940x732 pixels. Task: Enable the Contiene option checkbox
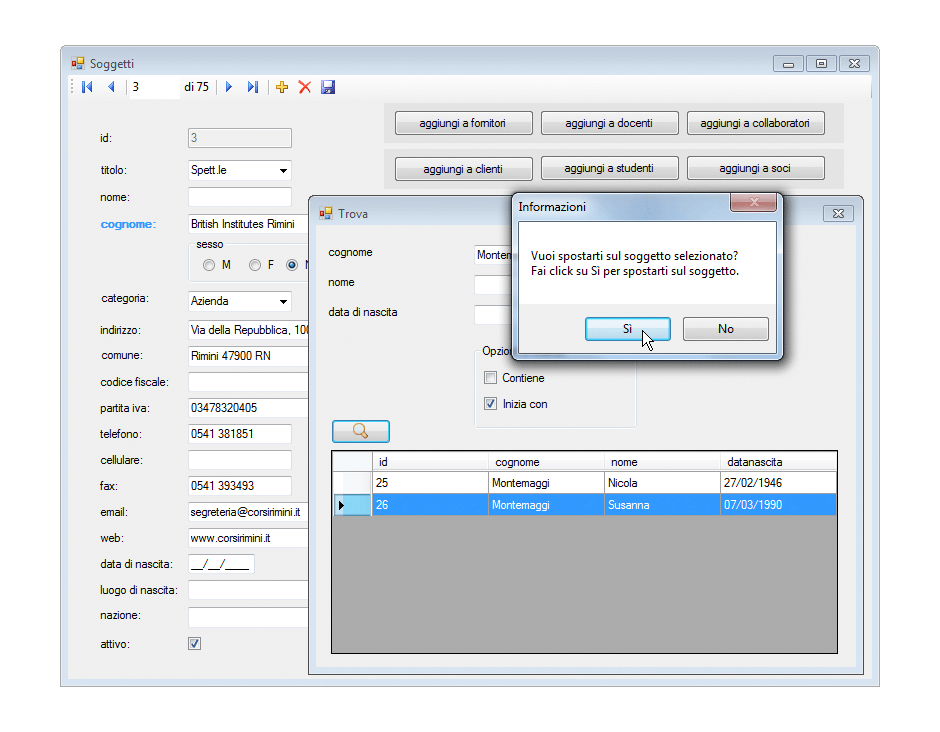(490, 378)
